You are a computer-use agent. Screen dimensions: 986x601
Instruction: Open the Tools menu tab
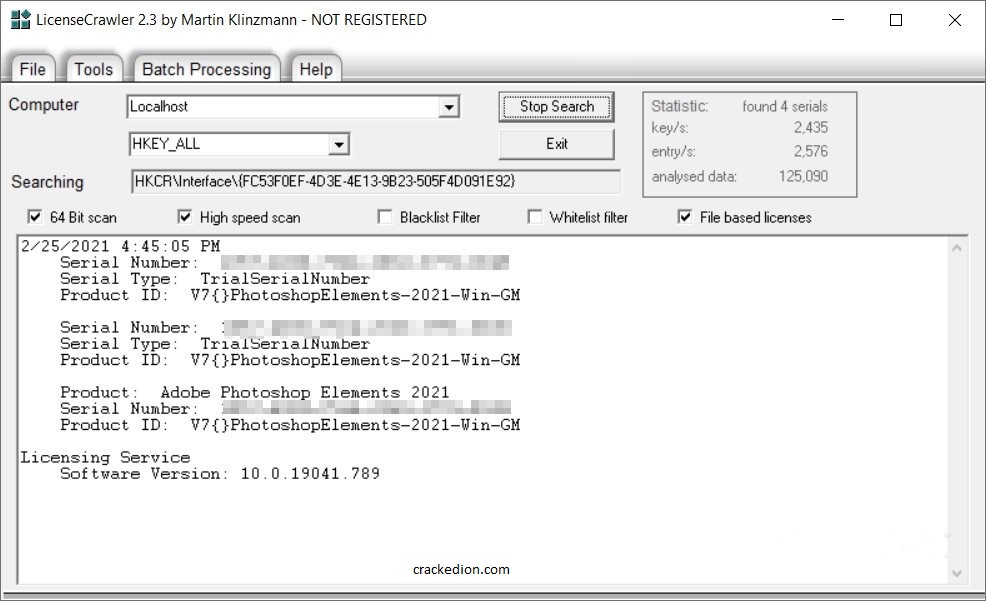[93, 69]
